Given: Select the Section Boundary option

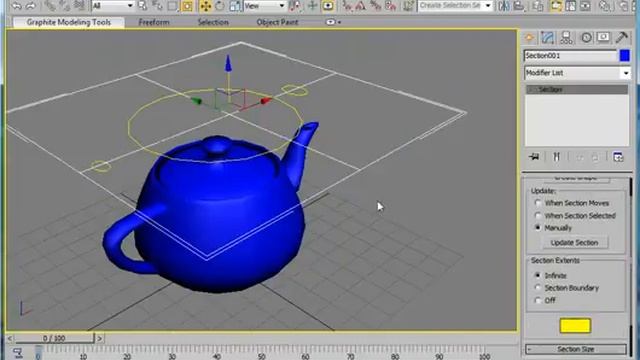Looking at the screenshot, I should 538,288.
